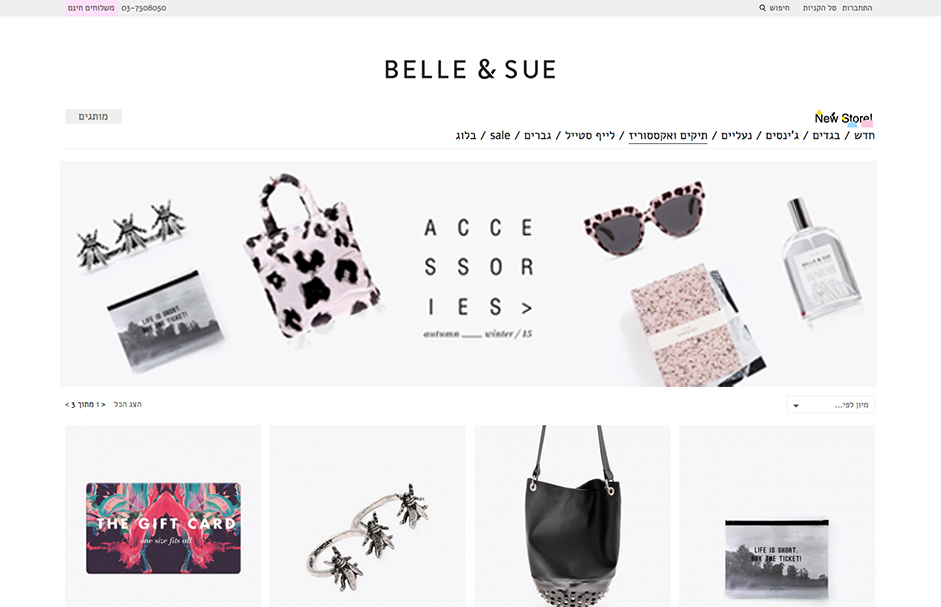Open the גברים menu item
This screenshot has width=941, height=607.
[x=538, y=135]
